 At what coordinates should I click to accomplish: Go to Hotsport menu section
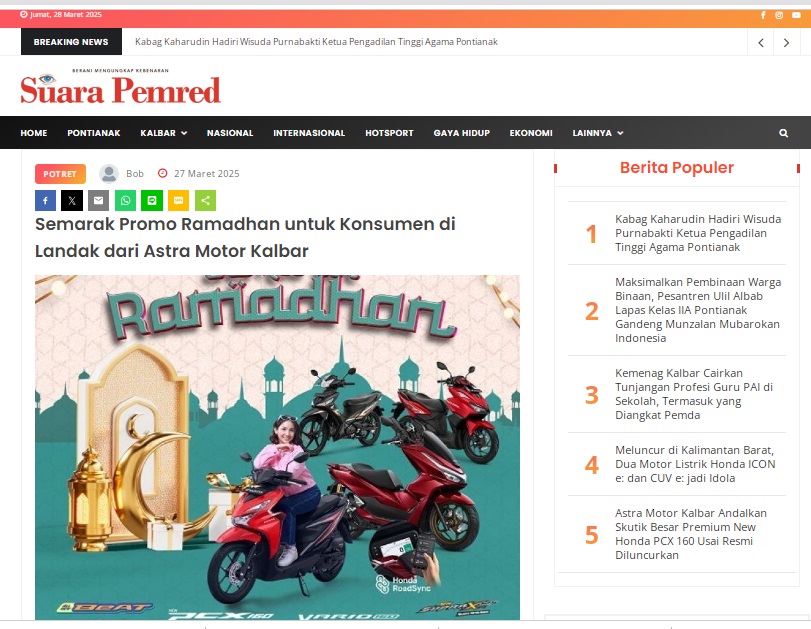point(389,133)
